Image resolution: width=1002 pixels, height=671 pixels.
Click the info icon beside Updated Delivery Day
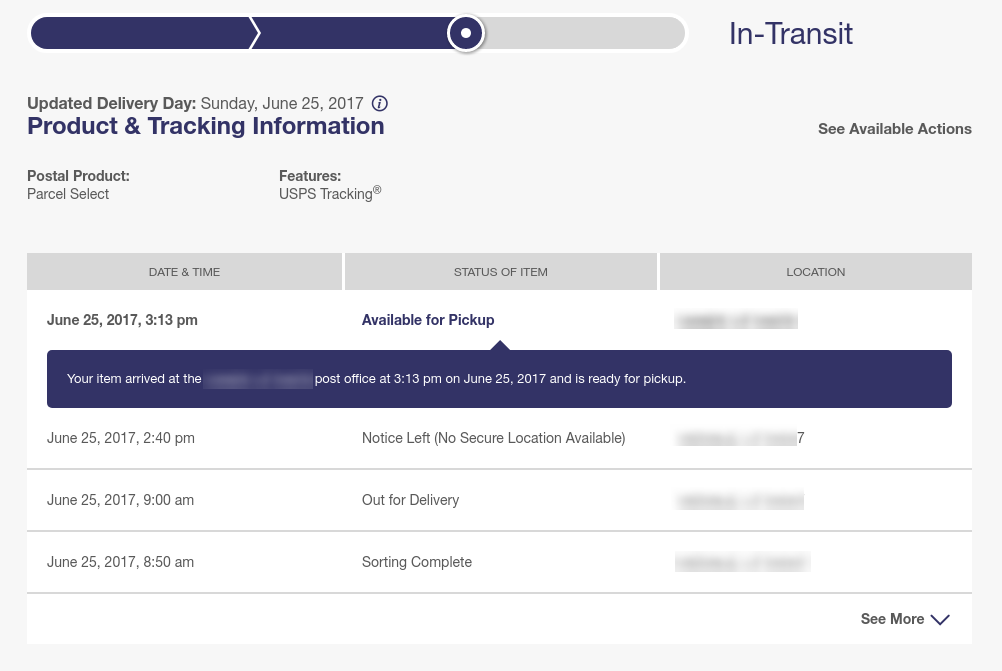(x=380, y=103)
